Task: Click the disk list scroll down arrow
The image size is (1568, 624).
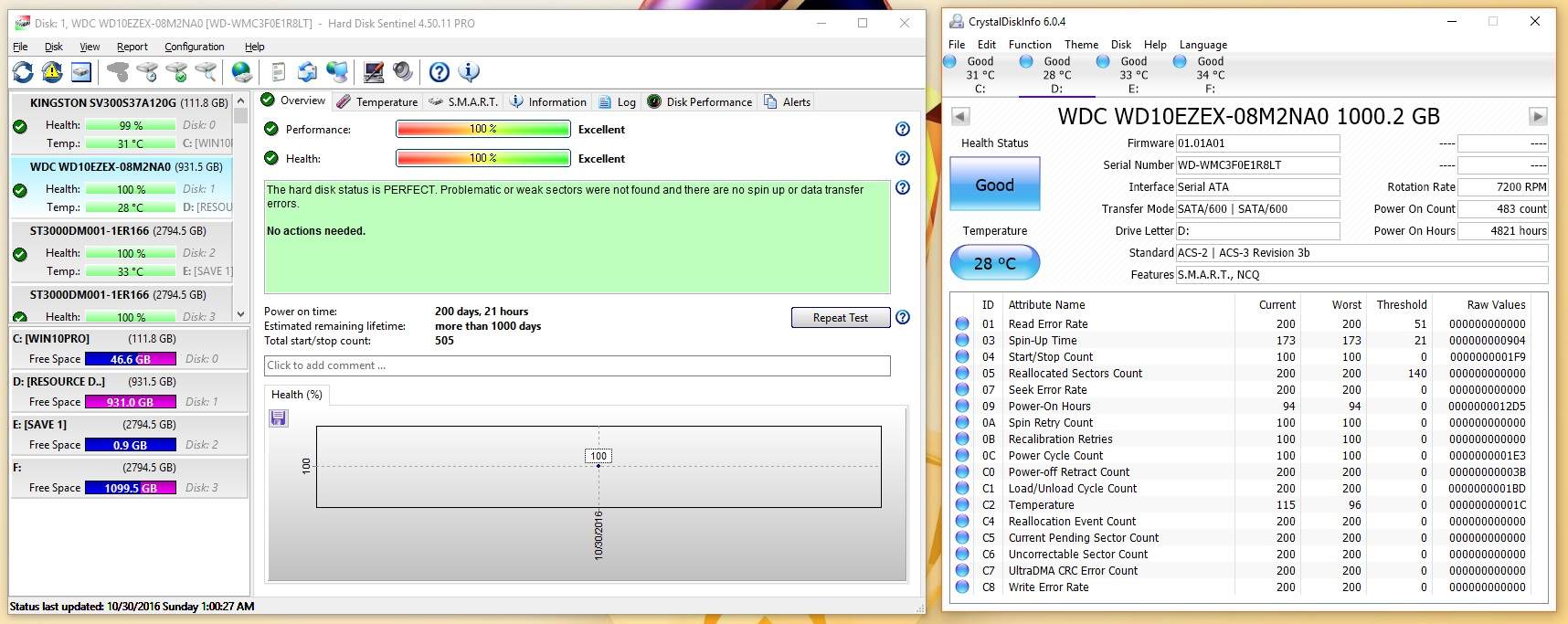Action: (240, 314)
